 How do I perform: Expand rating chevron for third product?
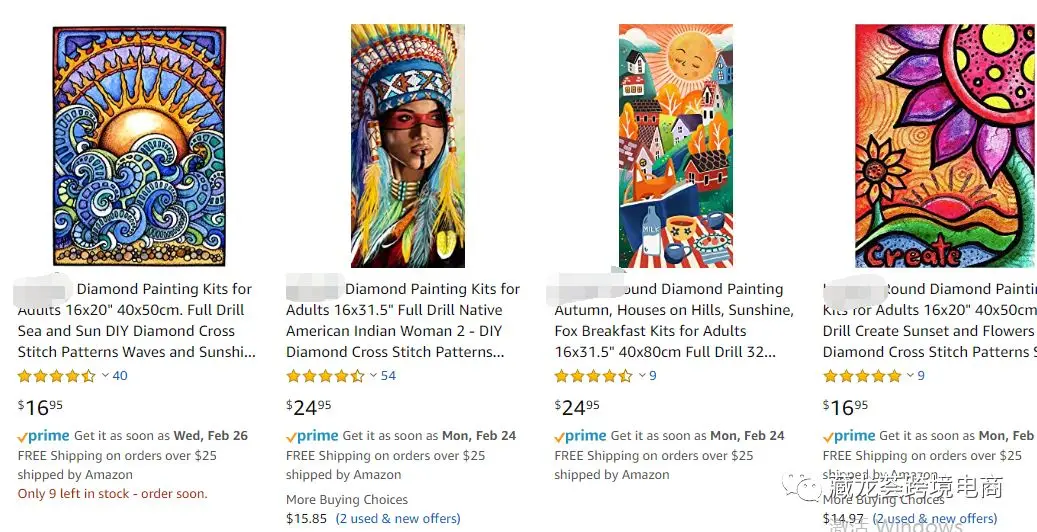click(641, 376)
